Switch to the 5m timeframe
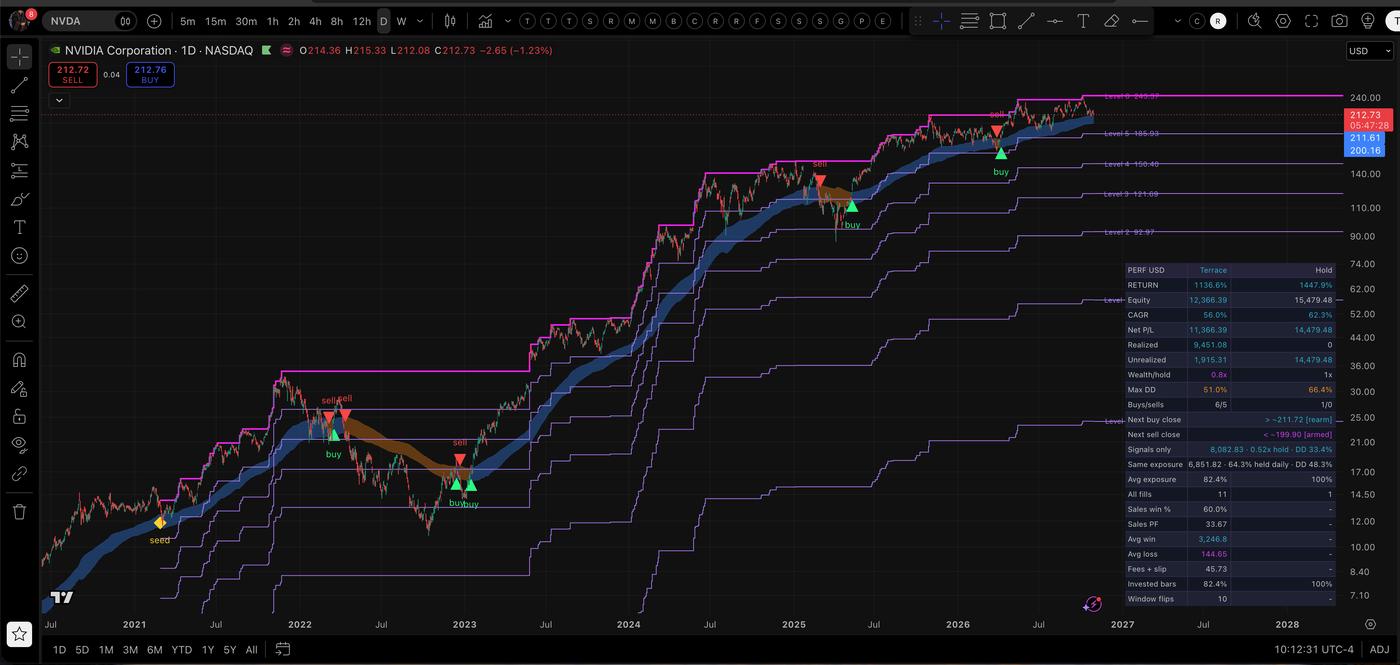1400x665 pixels. (188, 21)
